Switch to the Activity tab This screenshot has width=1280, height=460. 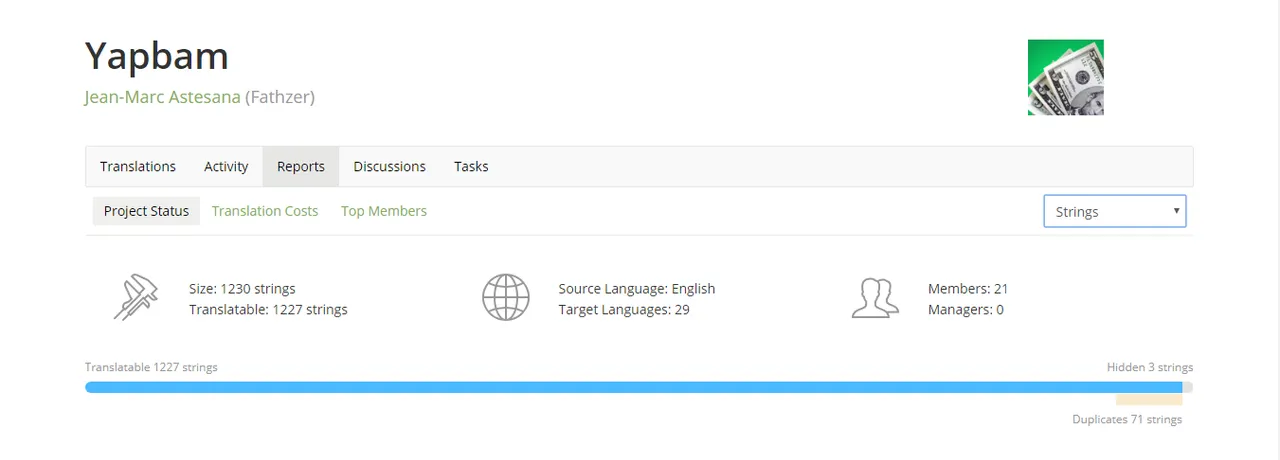click(x=226, y=167)
